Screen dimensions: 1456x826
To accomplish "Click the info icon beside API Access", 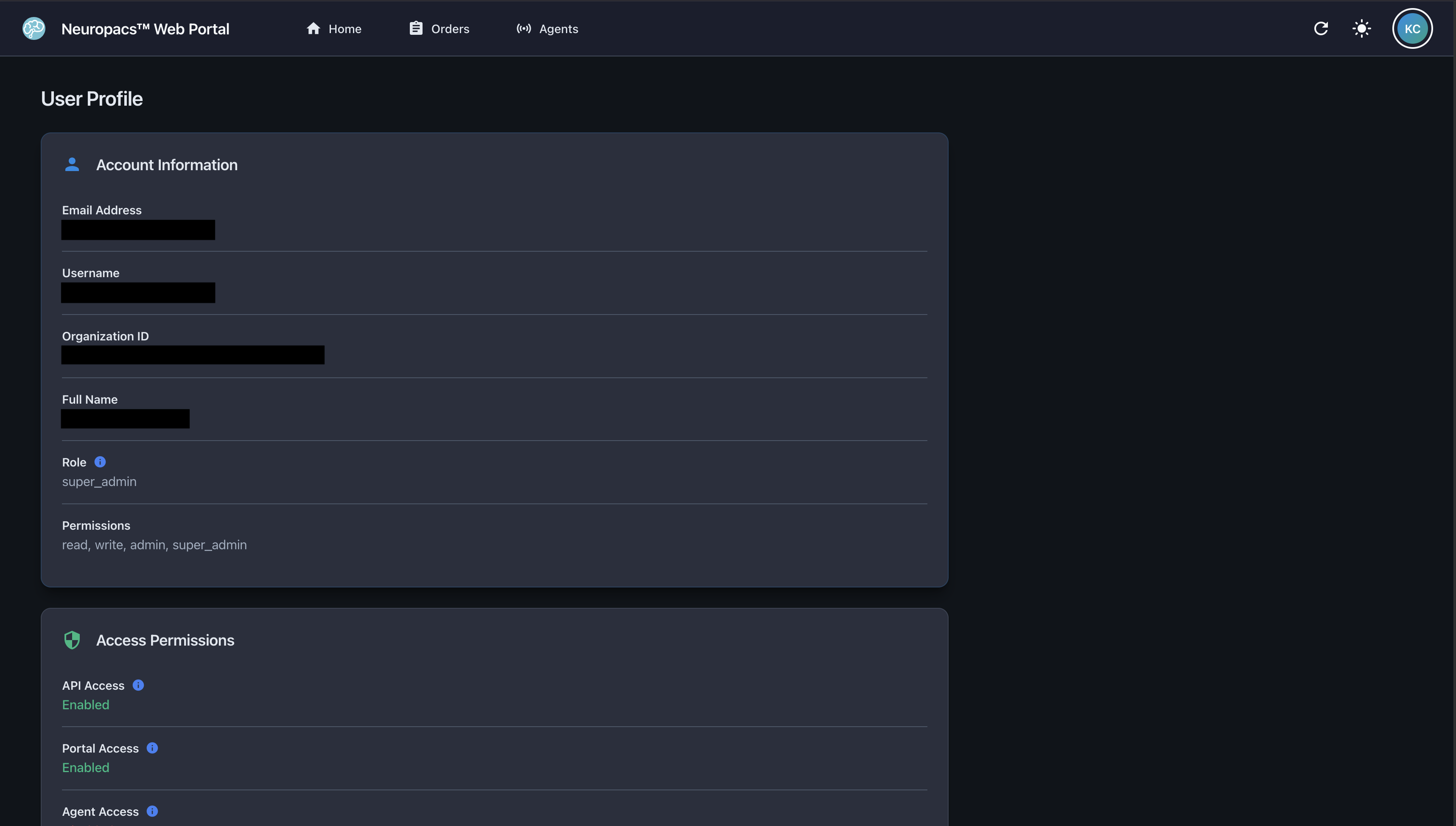I will [138, 685].
